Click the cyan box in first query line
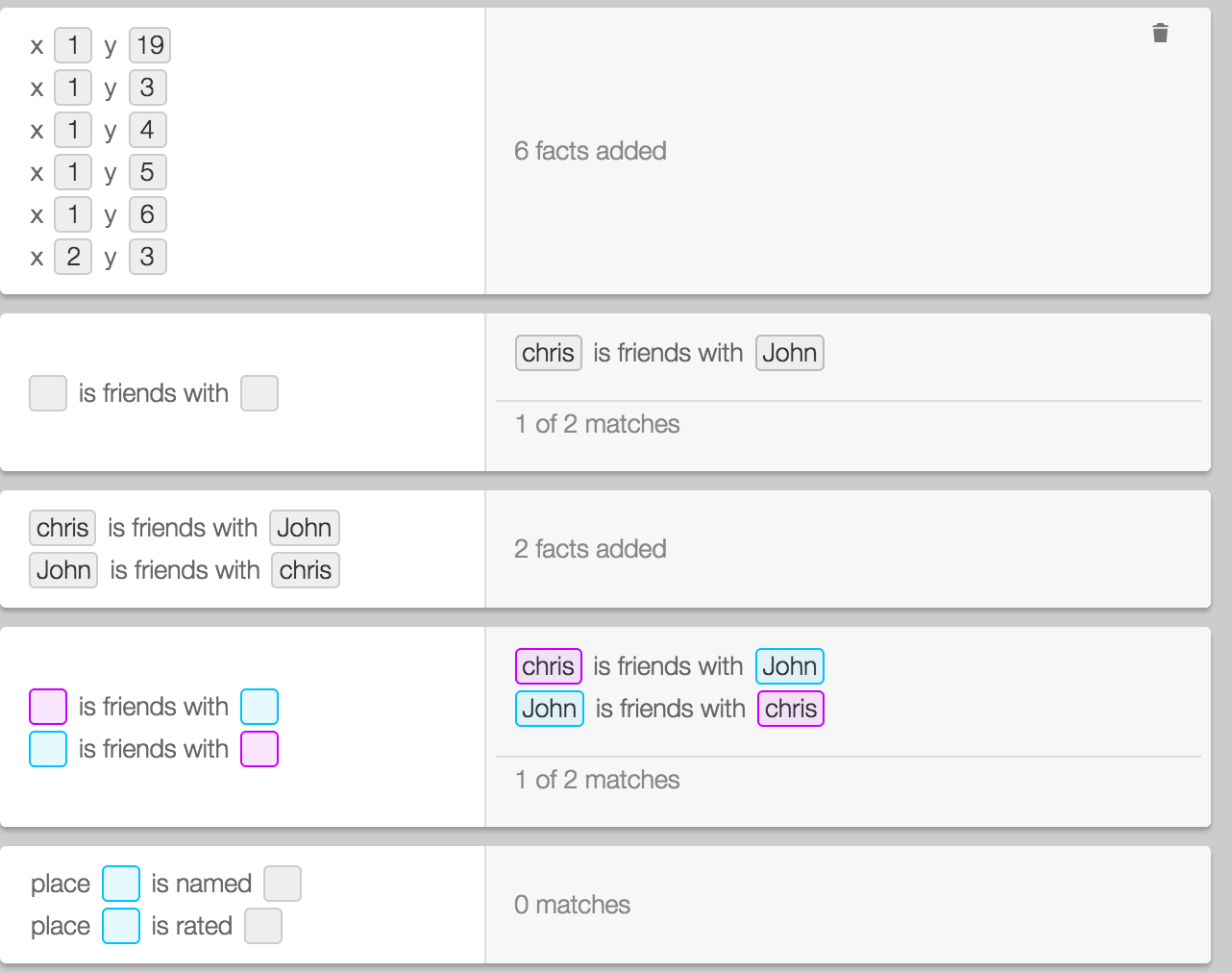Screen dimensions: 1232x973 pos(259,707)
